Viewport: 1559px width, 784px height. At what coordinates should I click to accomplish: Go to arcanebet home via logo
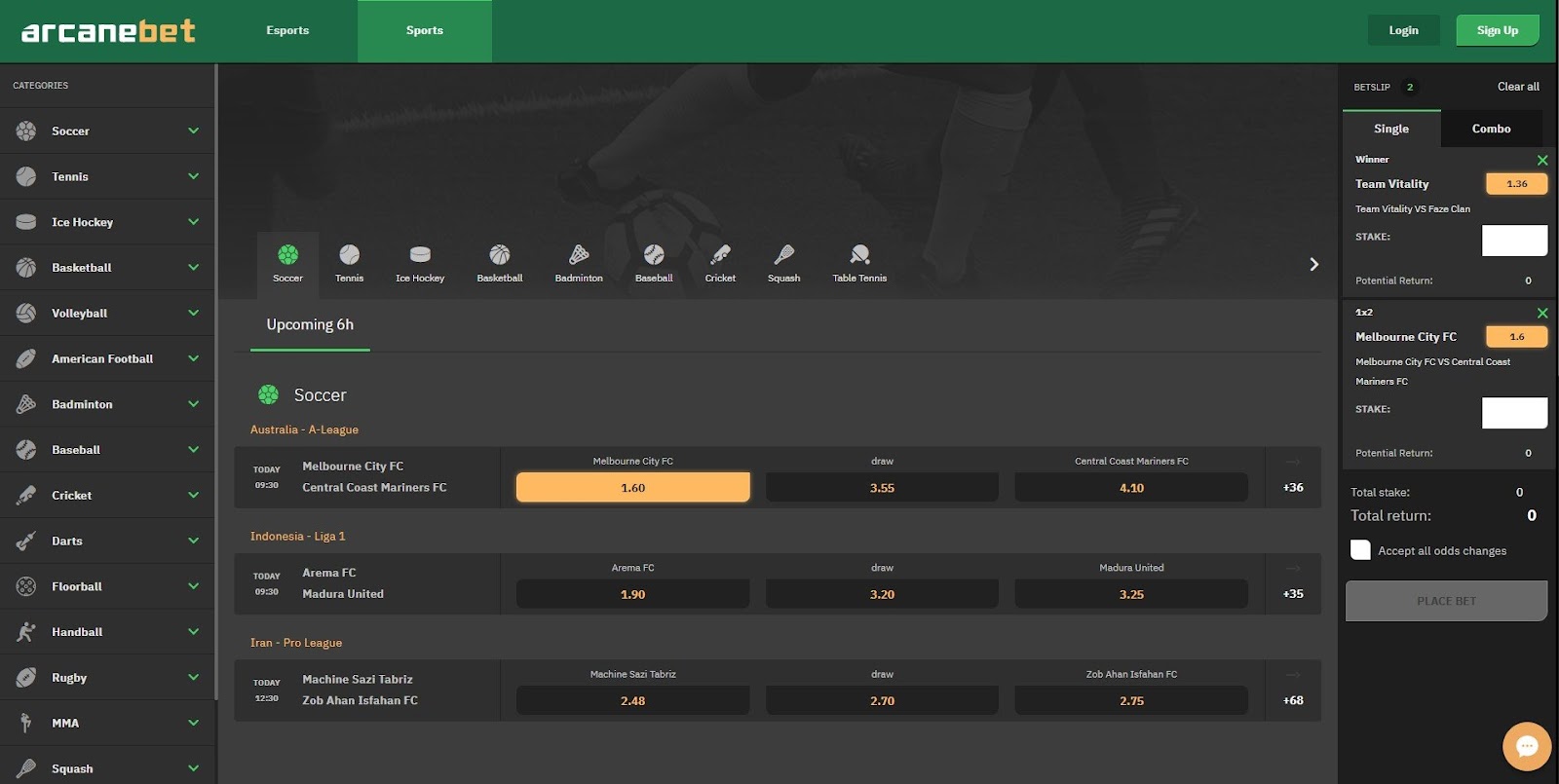(x=108, y=31)
